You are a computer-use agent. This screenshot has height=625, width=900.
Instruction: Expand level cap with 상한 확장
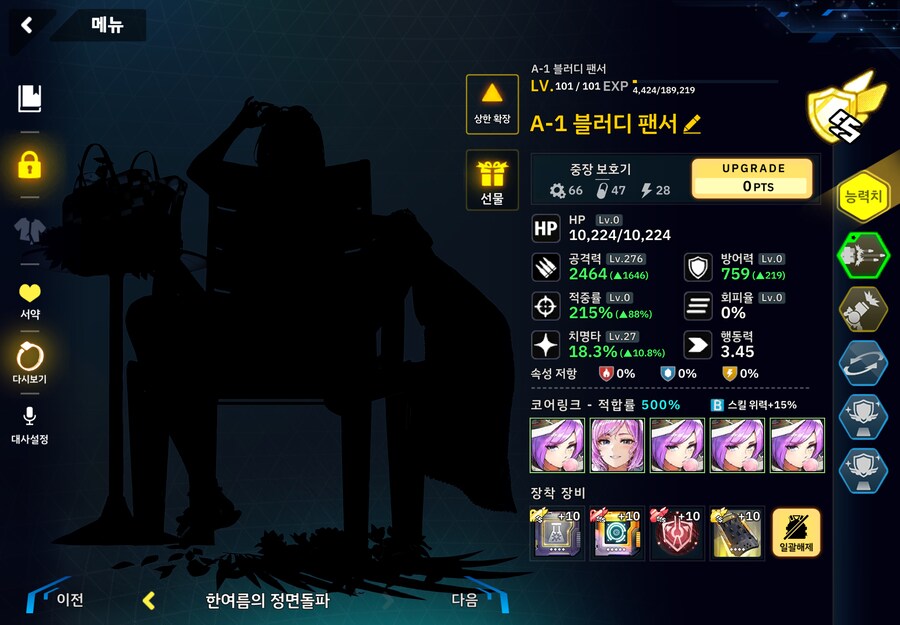coord(492,104)
